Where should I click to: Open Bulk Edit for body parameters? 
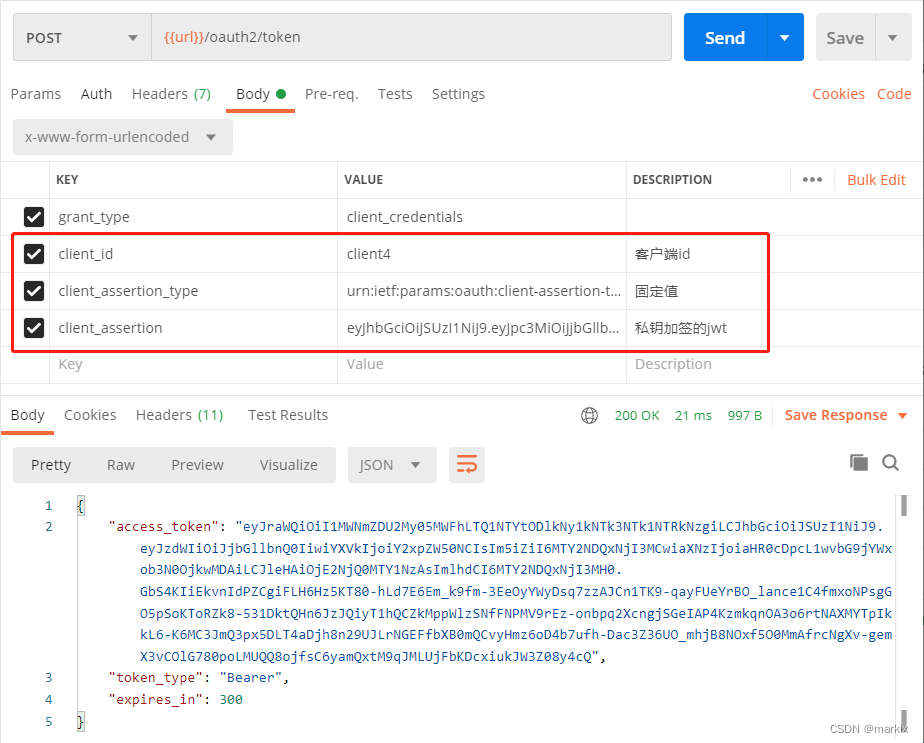876,179
